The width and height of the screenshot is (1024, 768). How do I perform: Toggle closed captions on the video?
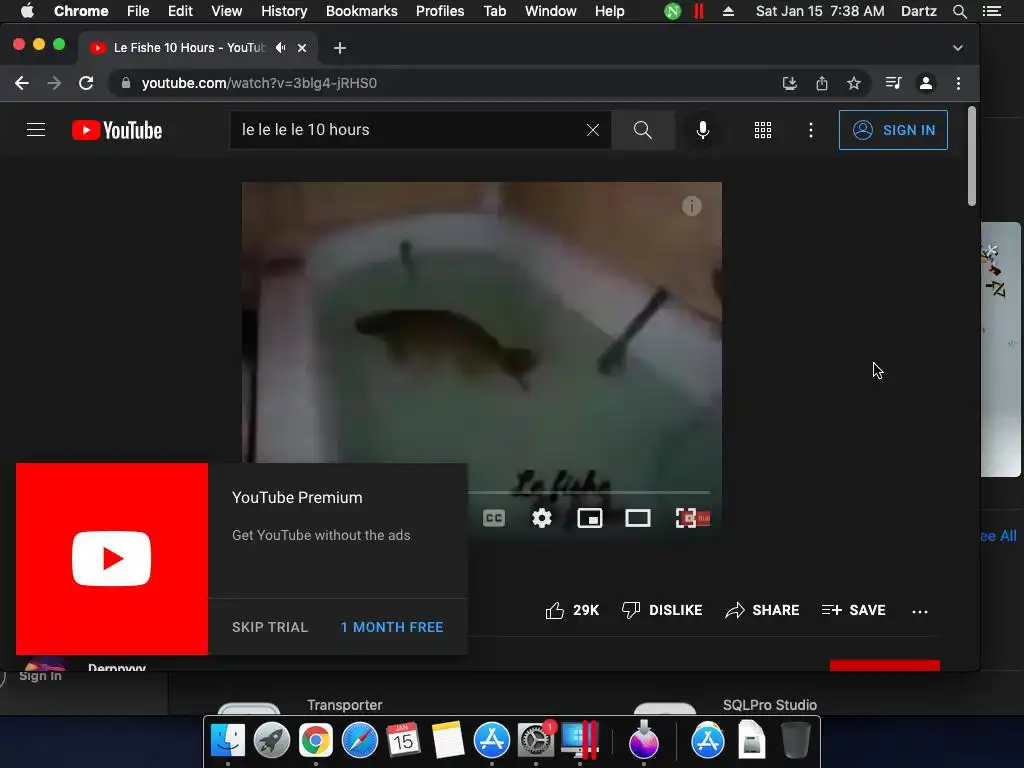click(494, 519)
